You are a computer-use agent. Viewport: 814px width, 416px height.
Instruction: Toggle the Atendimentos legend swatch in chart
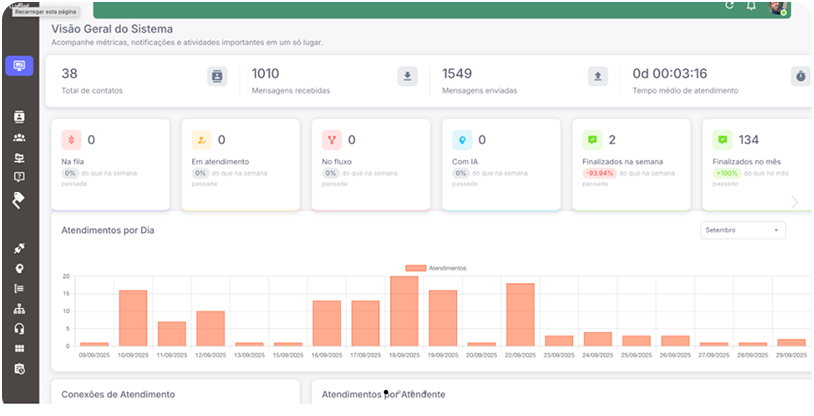(415, 268)
